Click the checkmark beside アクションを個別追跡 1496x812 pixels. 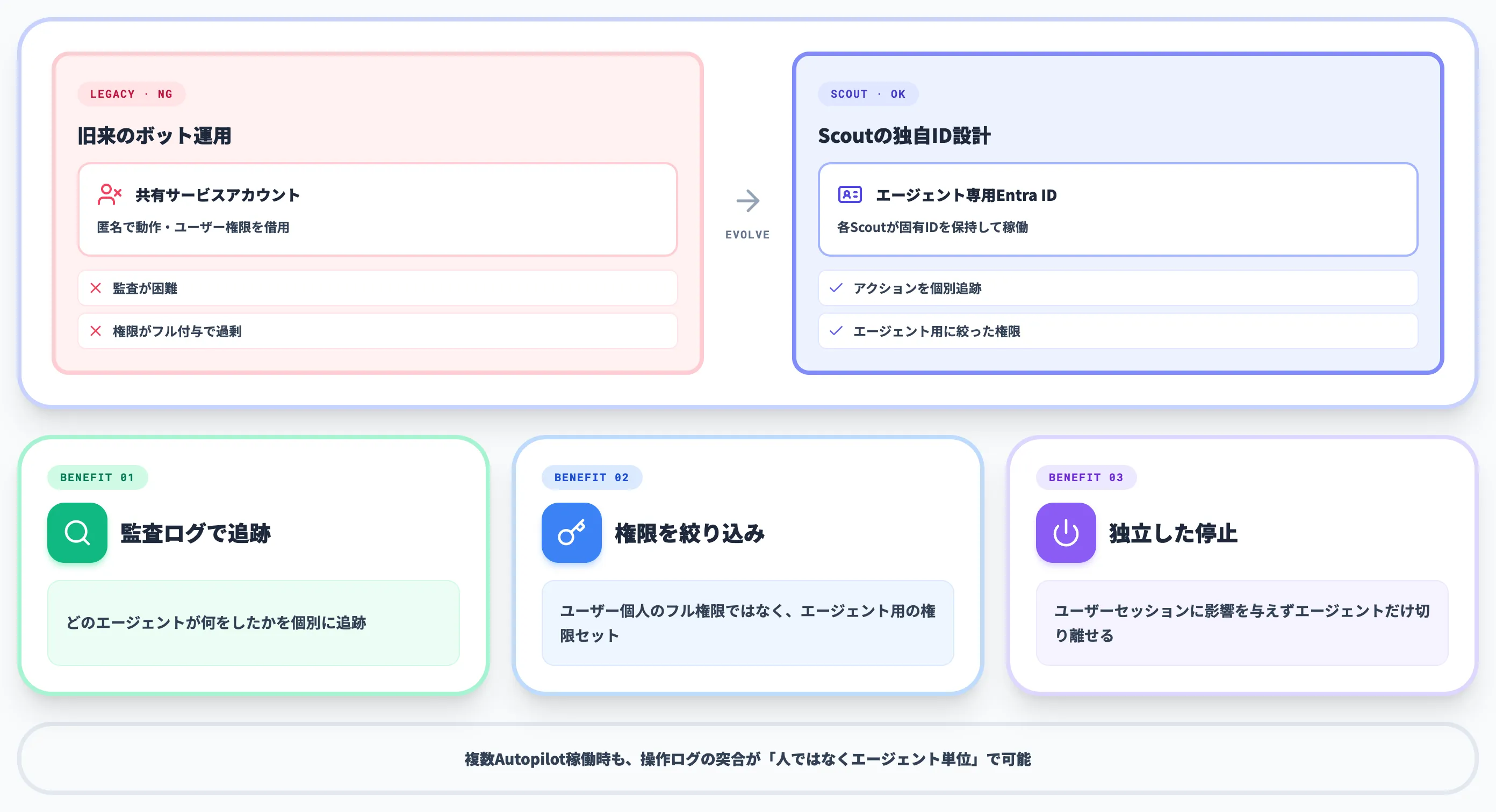tap(836, 288)
